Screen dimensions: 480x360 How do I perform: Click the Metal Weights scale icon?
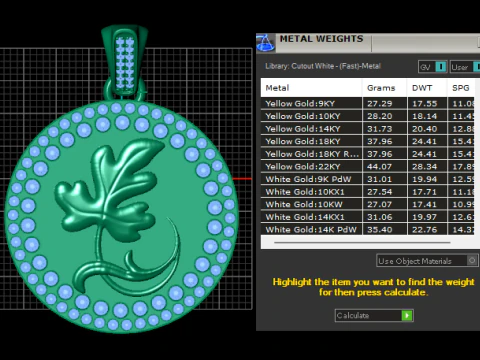[x=266, y=43]
